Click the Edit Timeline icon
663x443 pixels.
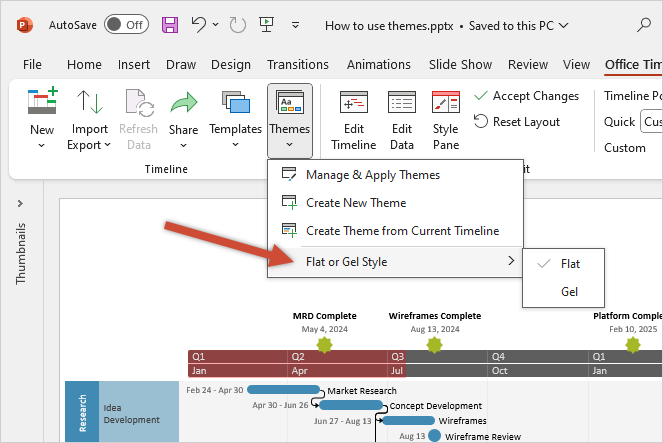pos(353,103)
